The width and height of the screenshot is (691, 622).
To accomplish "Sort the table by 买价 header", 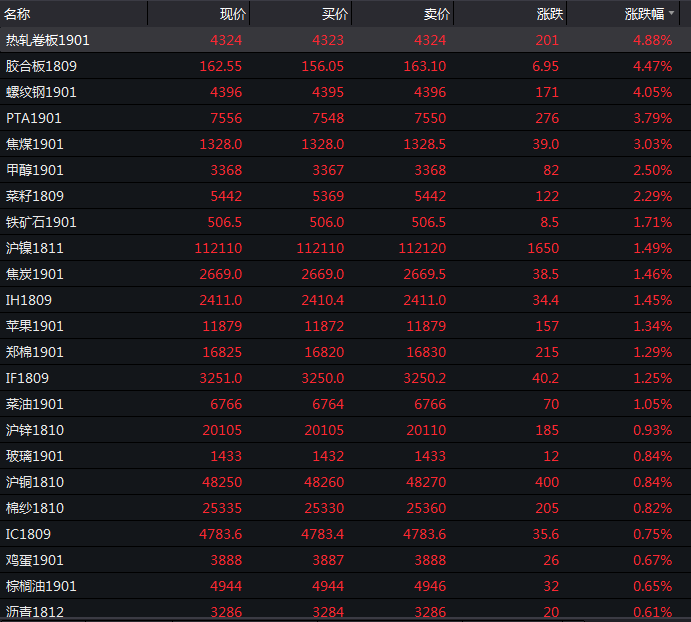I will (x=334, y=14).
